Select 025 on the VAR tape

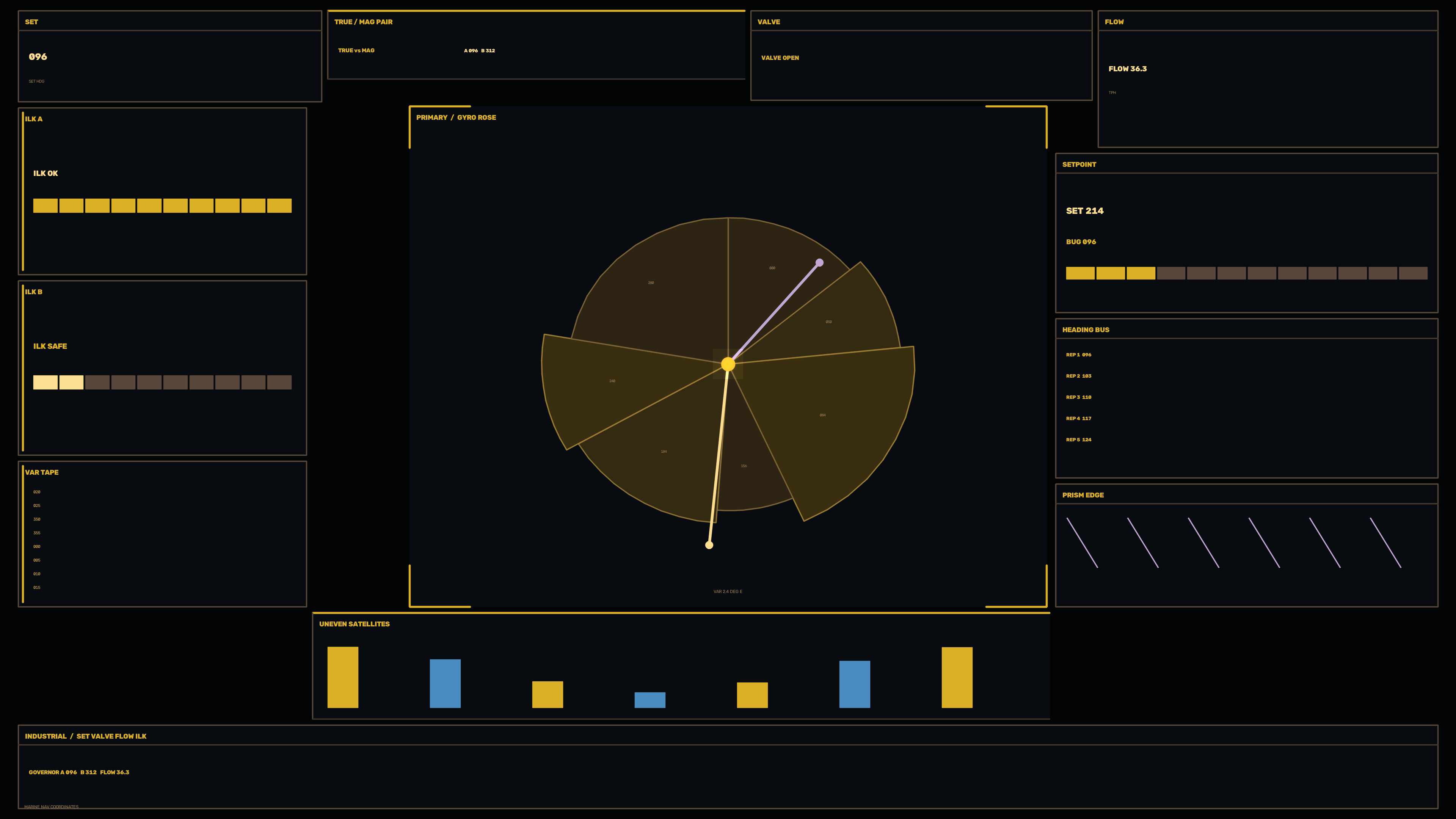coord(37,506)
